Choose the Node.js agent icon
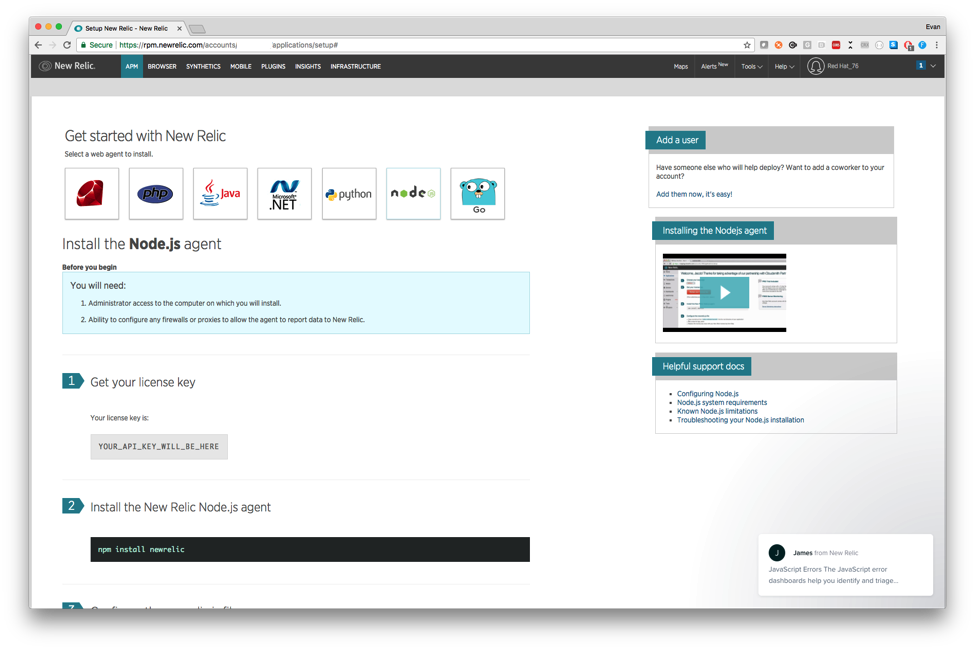 pyautogui.click(x=413, y=194)
